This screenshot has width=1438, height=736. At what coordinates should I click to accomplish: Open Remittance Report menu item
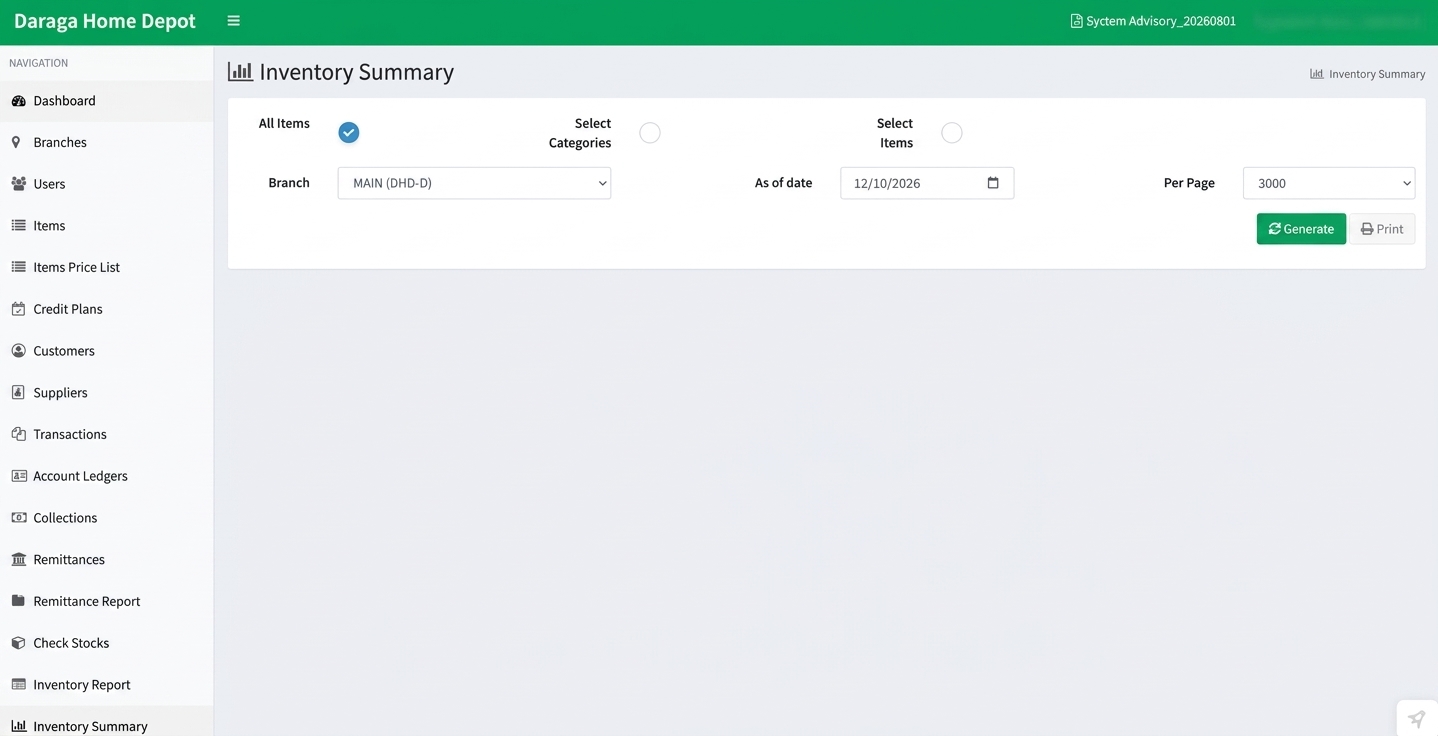point(106,601)
